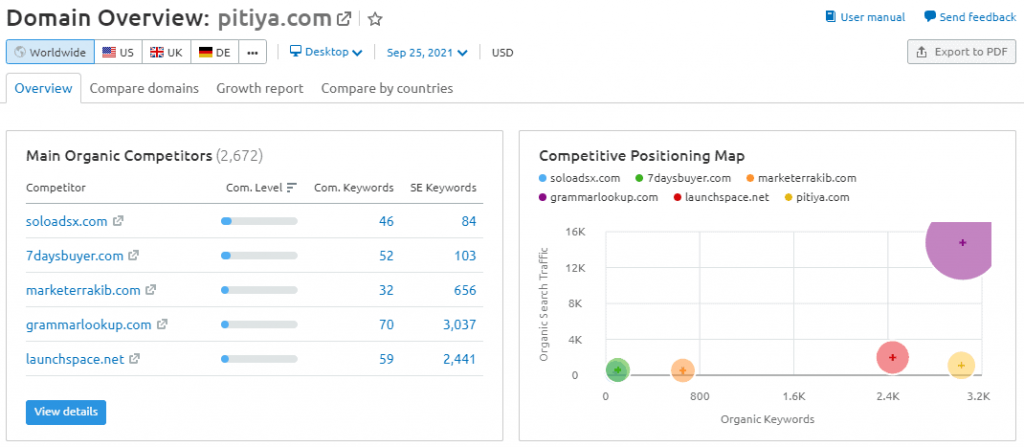Image resolution: width=1024 pixels, height=447 pixels.
Task: Open external icon next to marketerrakib.com
Action: coord(150,290)
